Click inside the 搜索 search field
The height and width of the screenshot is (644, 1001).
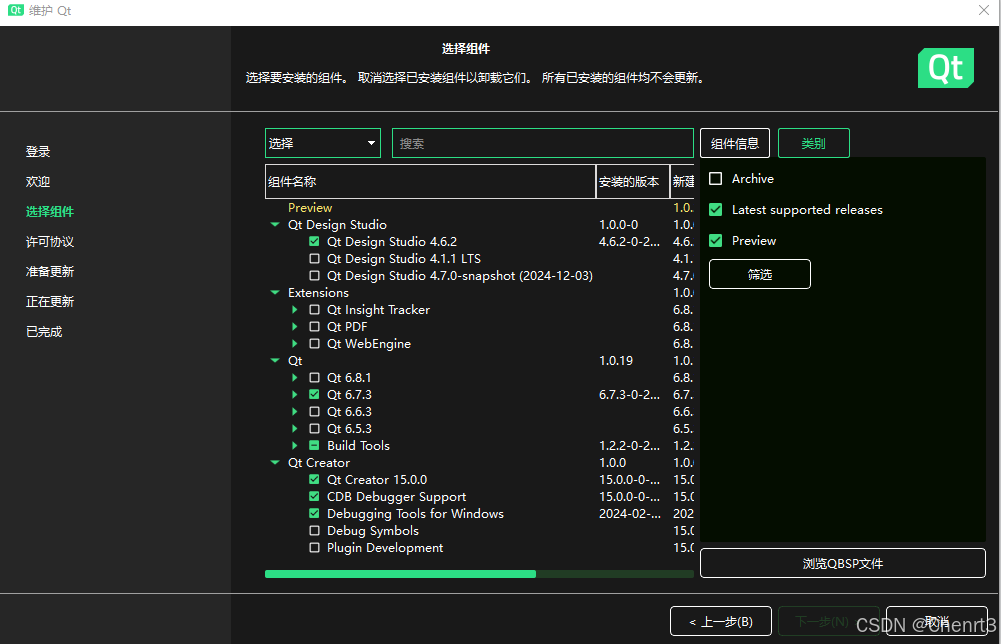tap(542, 142)
